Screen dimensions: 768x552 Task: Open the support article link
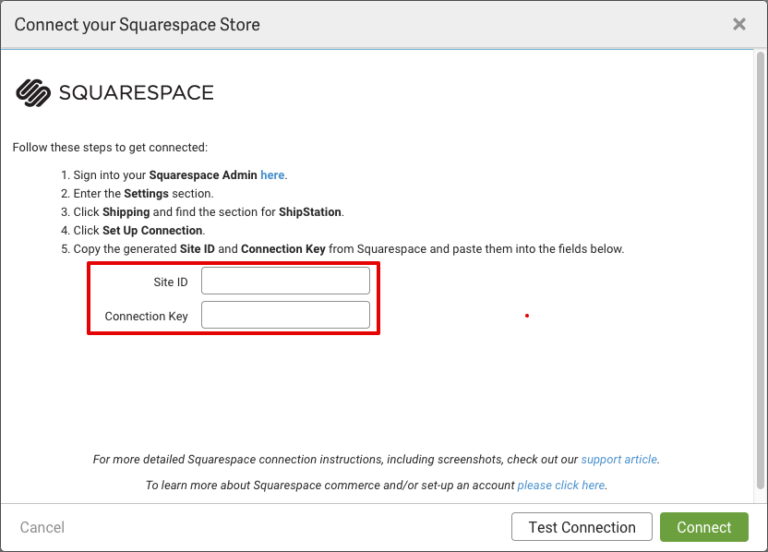[x=619, y=459]
